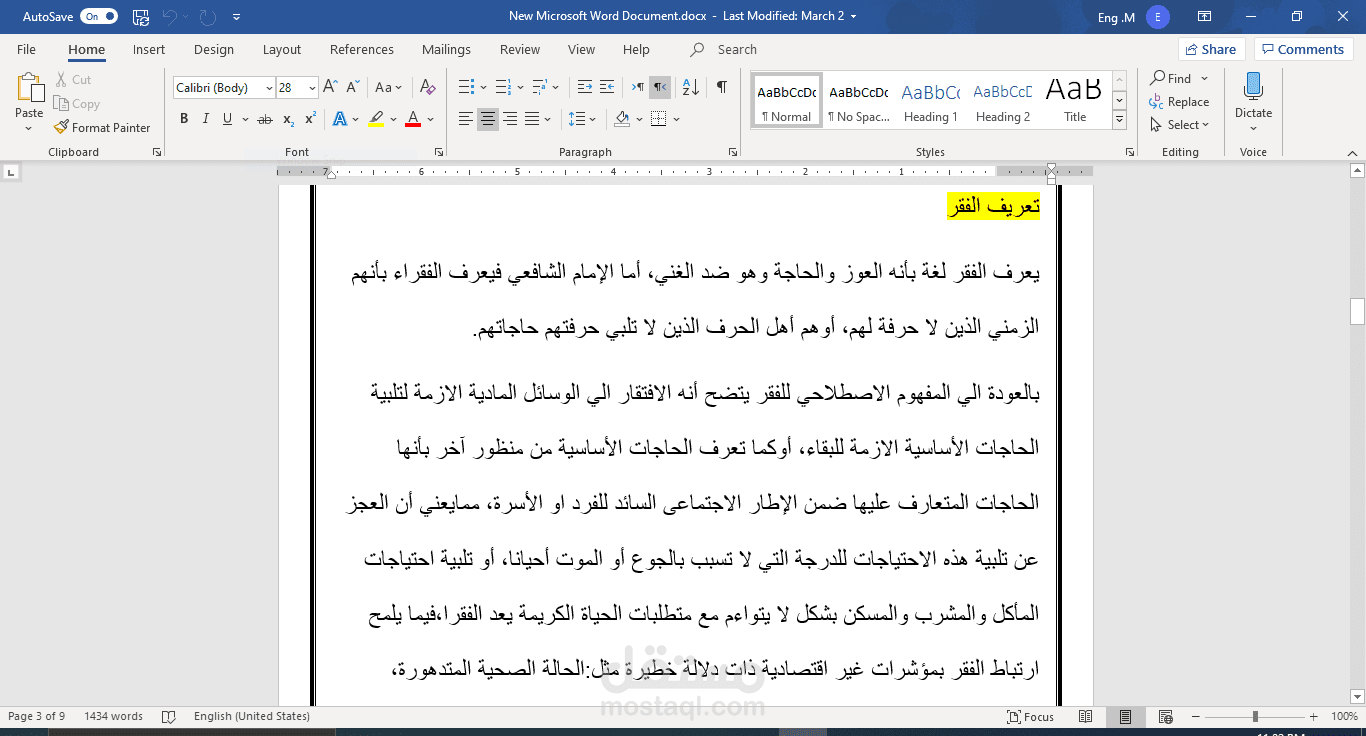Viewport: 1366px width, 736px height.
Task: Switch to the Design tab
Action: click(x=214, y=49)
